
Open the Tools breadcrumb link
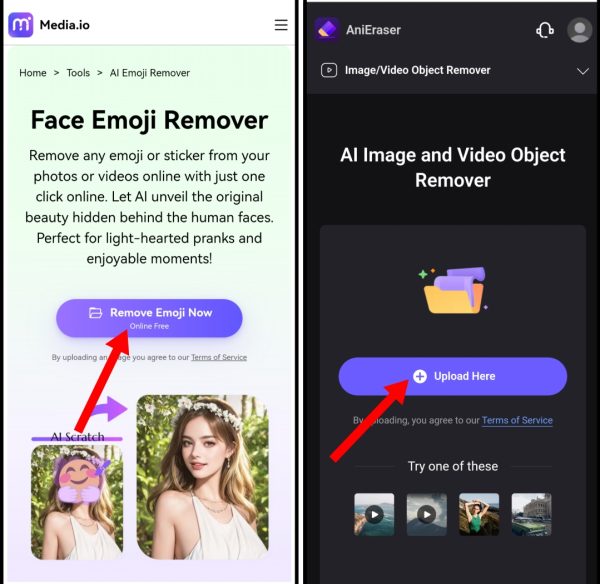78,73
